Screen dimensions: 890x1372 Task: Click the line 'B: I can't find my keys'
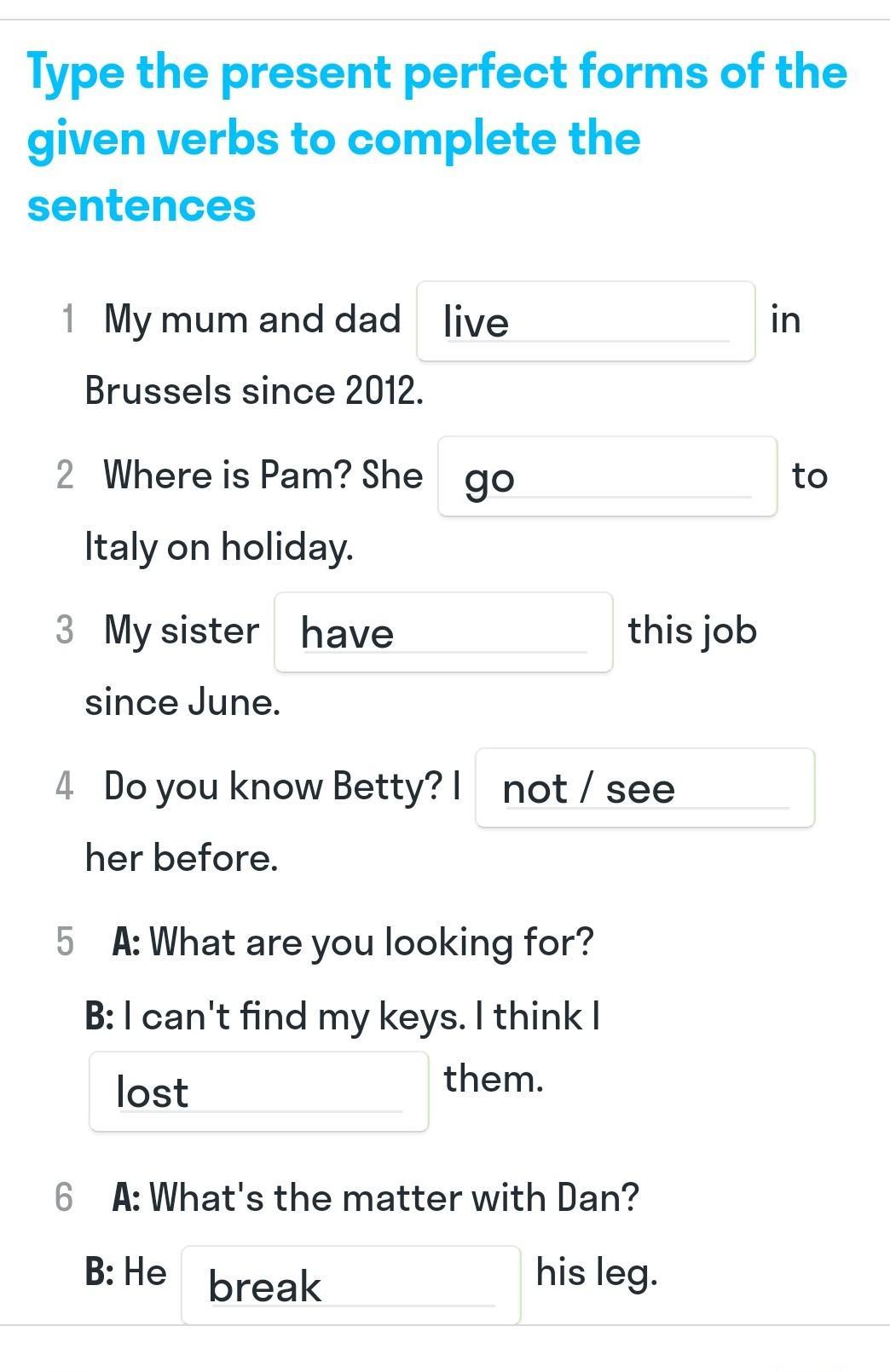(343, 1016)
